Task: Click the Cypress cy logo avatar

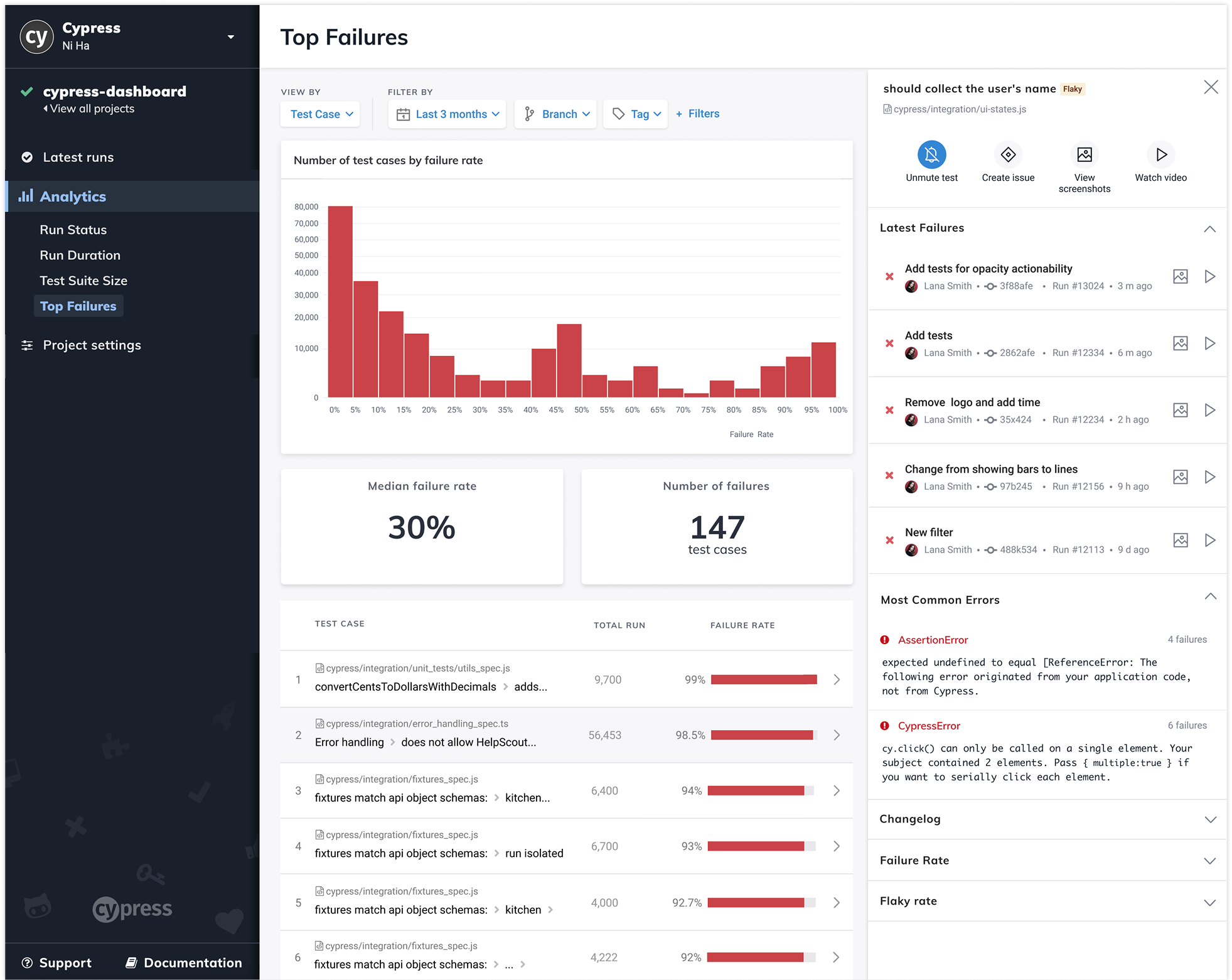Action: click(36, 37)
